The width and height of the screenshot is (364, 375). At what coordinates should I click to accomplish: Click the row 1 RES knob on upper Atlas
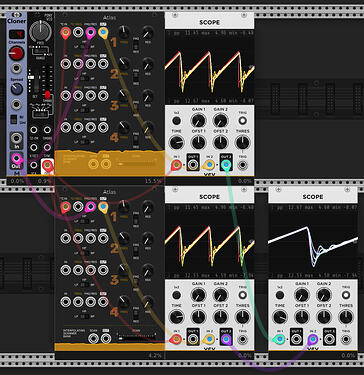coord(147,33)
